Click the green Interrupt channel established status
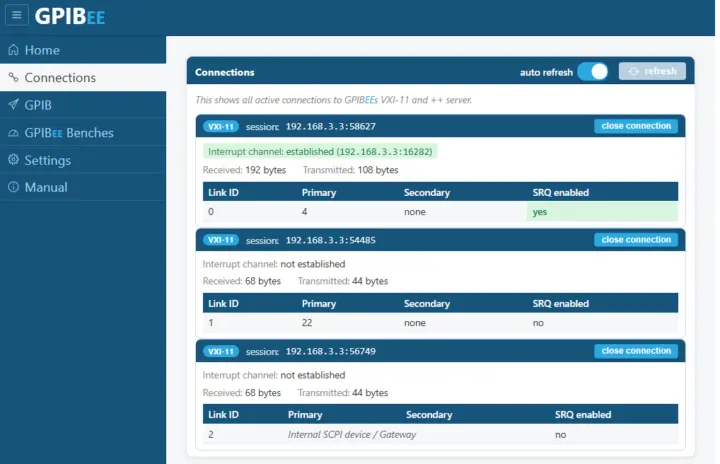This screenshot has width=720, height=464. click(x=320, y=152)
